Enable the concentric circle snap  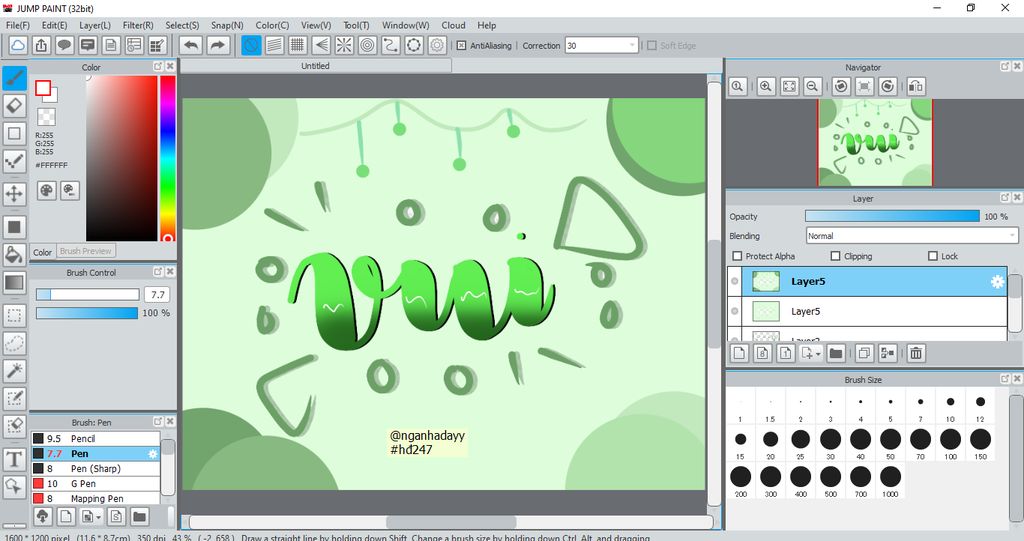click(x=368, y=45)
